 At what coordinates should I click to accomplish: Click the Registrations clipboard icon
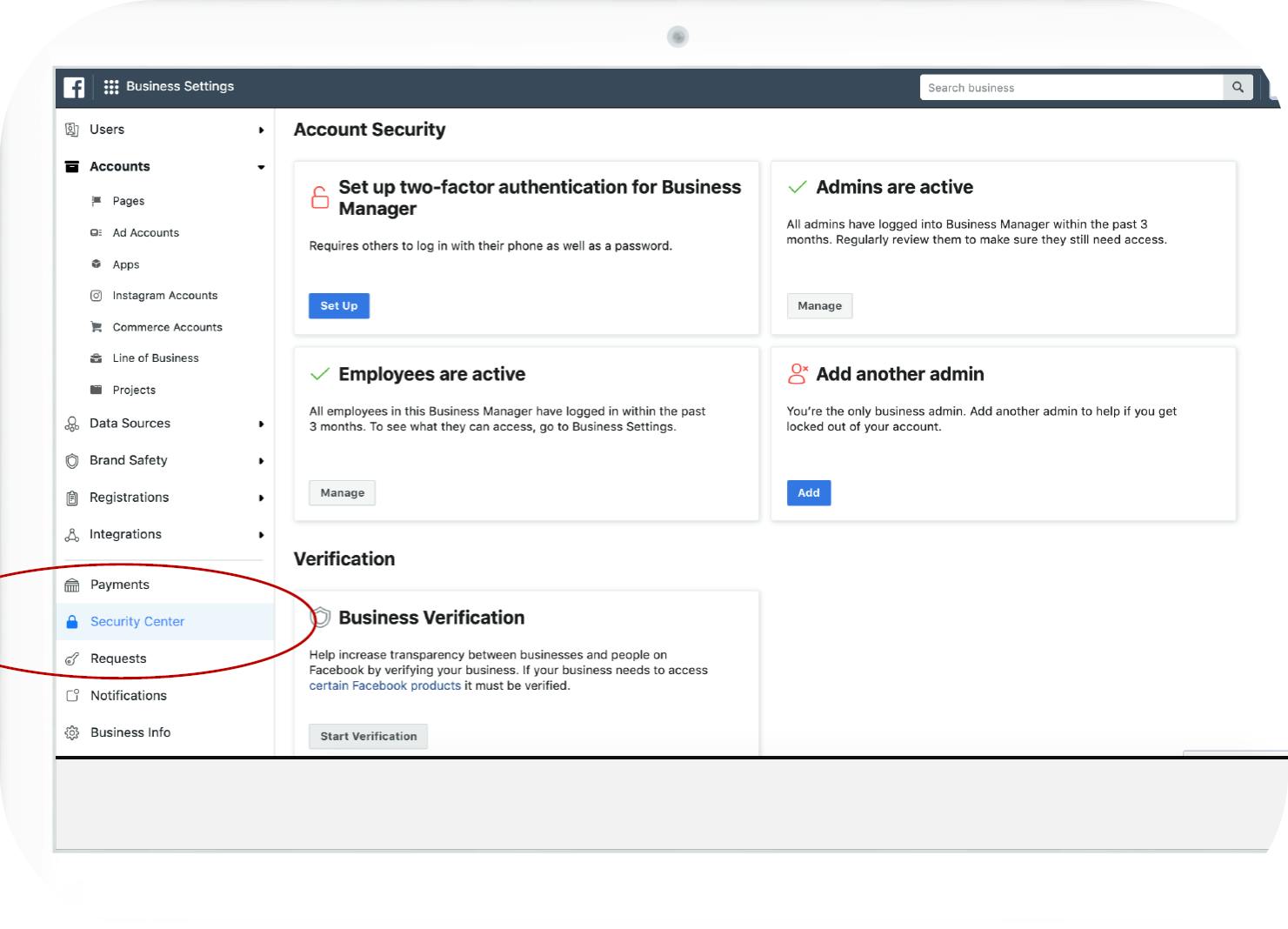(x=72, y=498)
